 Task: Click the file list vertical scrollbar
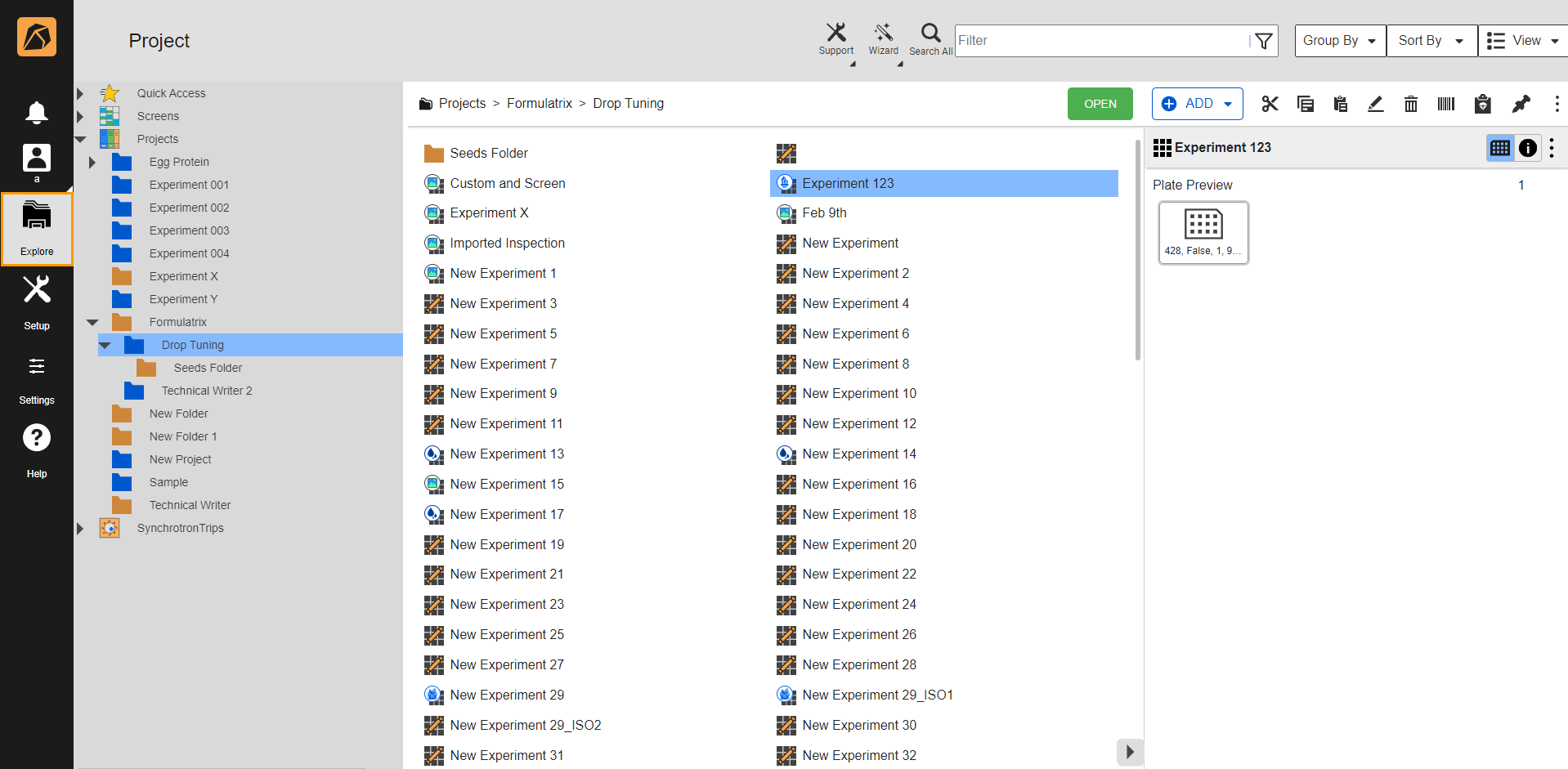point(1137,250)
